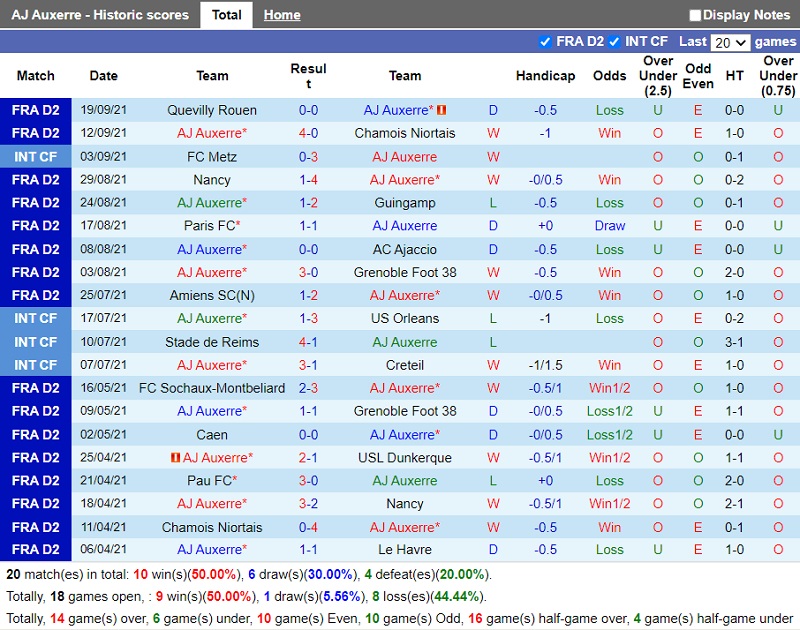Screen dimensions: 800x630
Task: Click the FC Metz team name
Action: pyautogui.click(x=212, y=157)
